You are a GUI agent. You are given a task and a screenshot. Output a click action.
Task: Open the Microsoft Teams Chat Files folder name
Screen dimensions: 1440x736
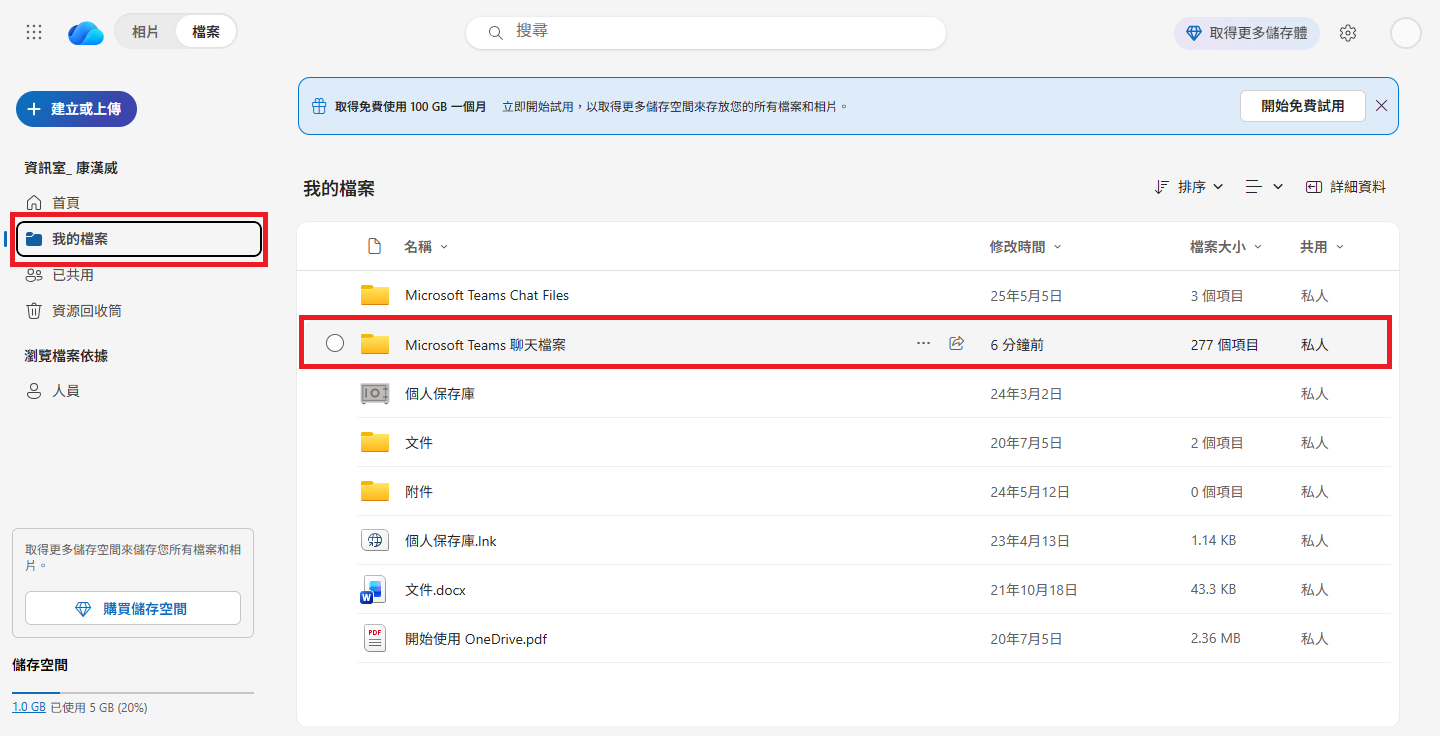click(487, 295)
